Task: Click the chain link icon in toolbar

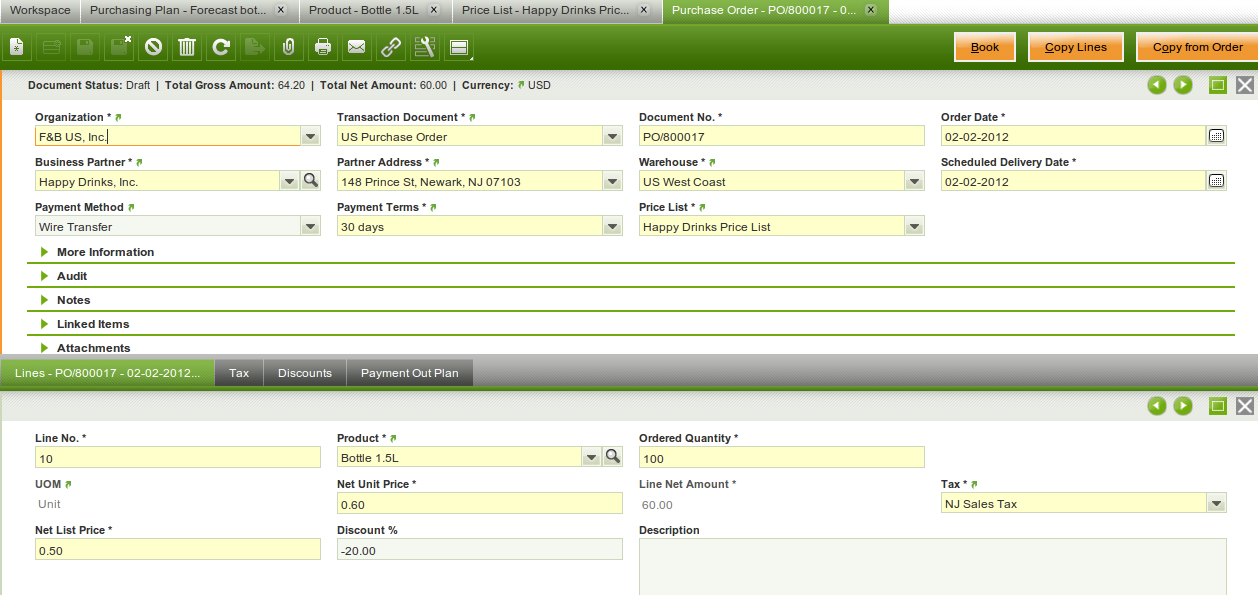Action: 391,47
